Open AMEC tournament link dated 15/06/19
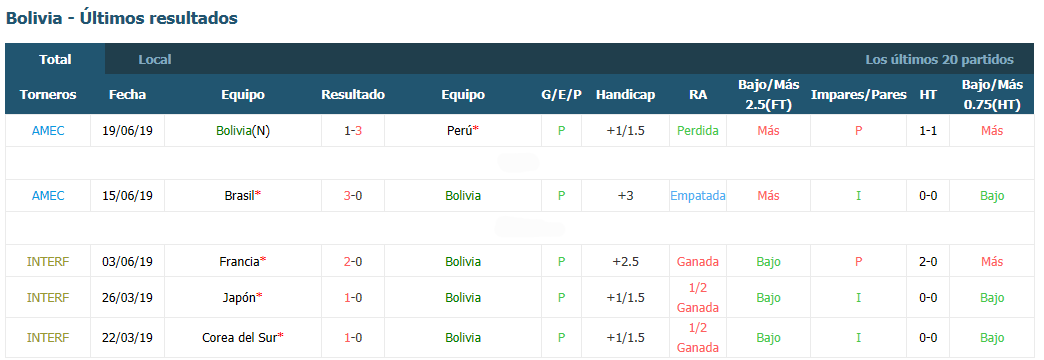Viewport: 1044px width, 360px height. (x=48, y=196)
